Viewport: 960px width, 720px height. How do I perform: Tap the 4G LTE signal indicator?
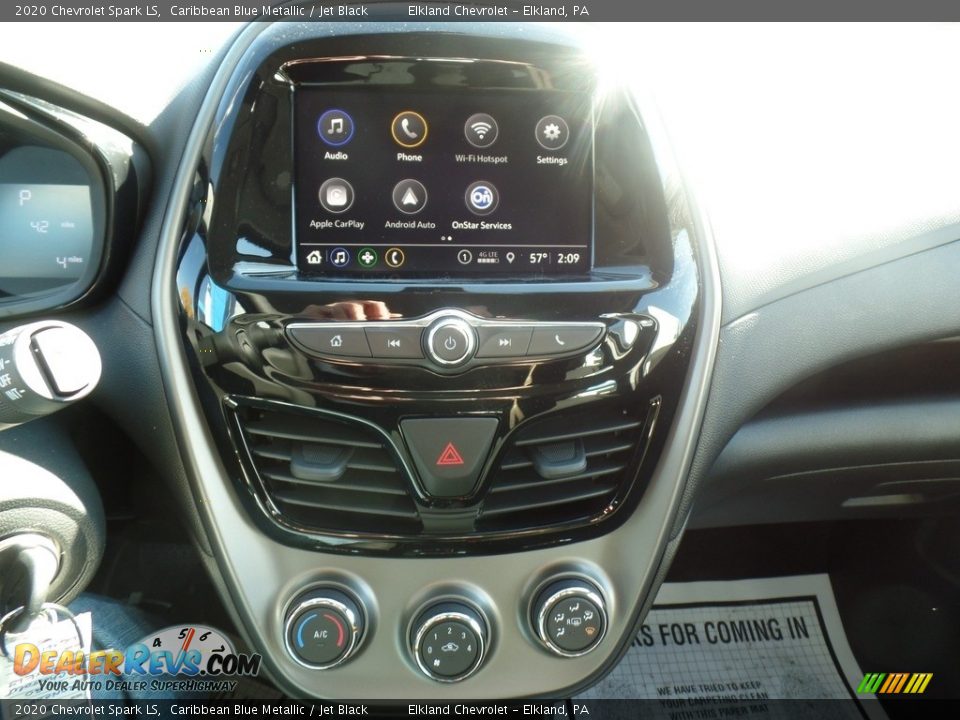click(x=487, y=257)
